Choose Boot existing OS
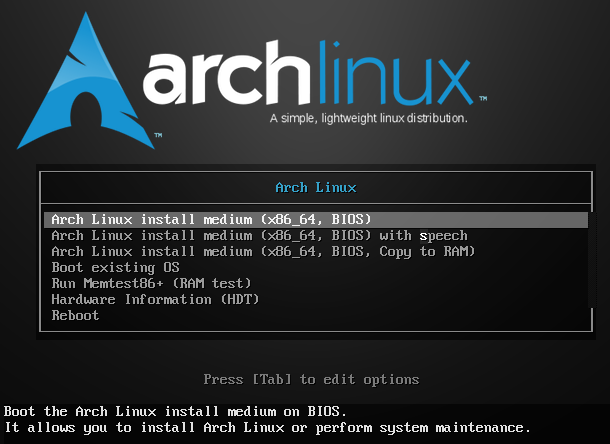 pyautogui.click(x=115, y=268)
